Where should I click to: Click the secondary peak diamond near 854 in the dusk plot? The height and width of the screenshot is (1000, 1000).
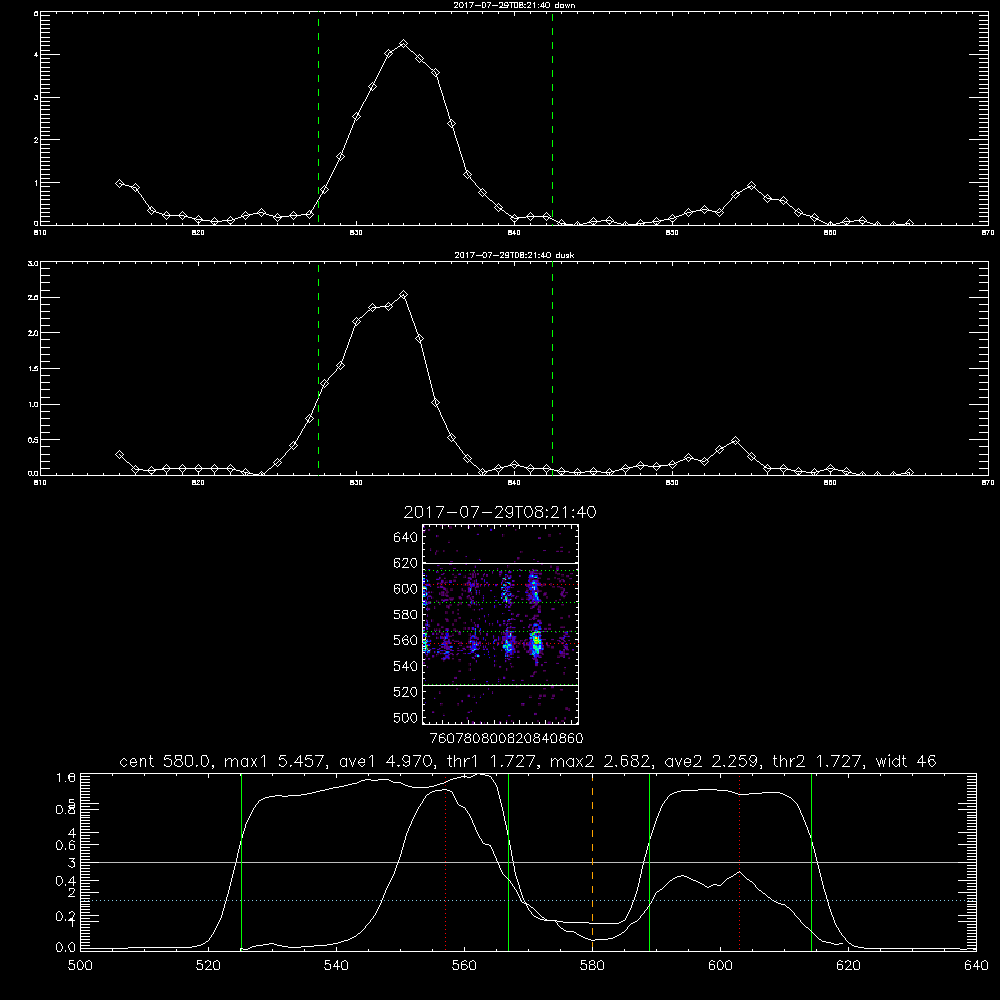point(735,441)
